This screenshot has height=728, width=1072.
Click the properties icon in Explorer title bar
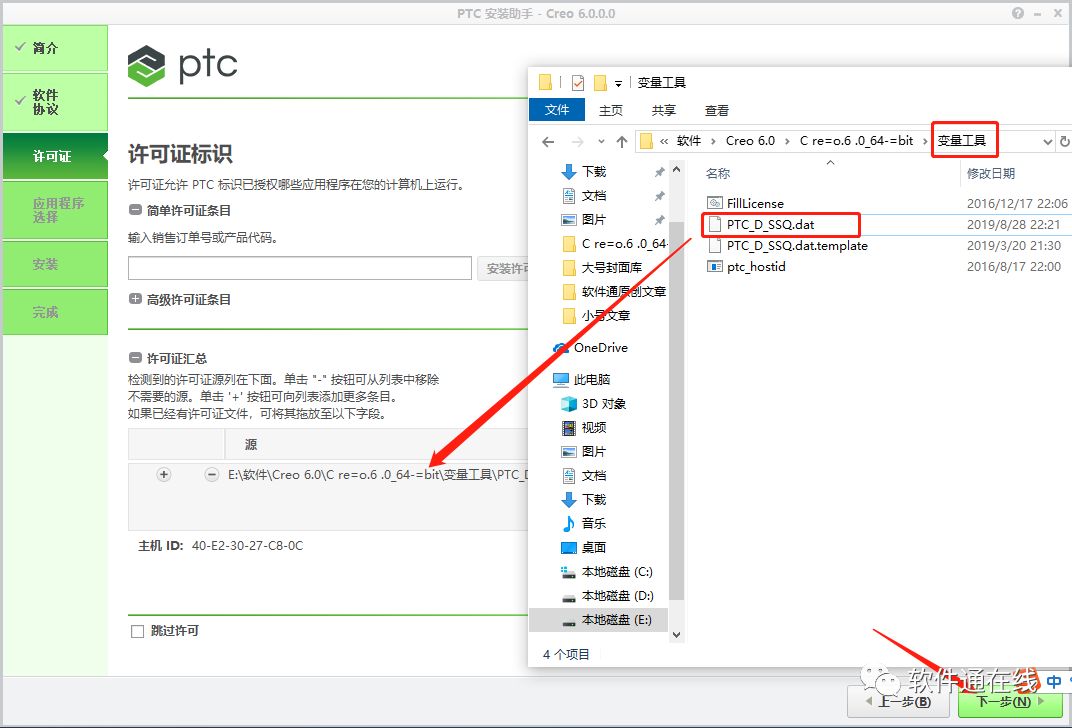(578, 83)
